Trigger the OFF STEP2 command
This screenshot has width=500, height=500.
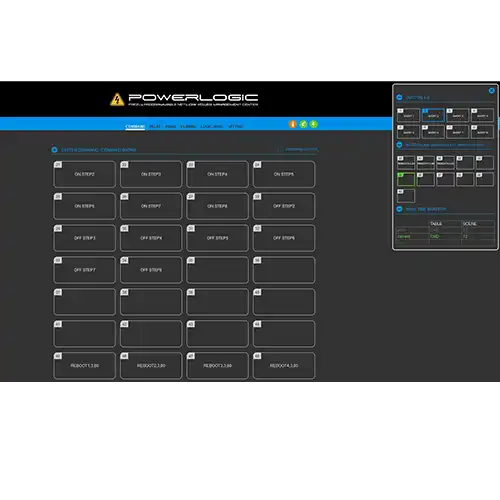pos(284,206)
